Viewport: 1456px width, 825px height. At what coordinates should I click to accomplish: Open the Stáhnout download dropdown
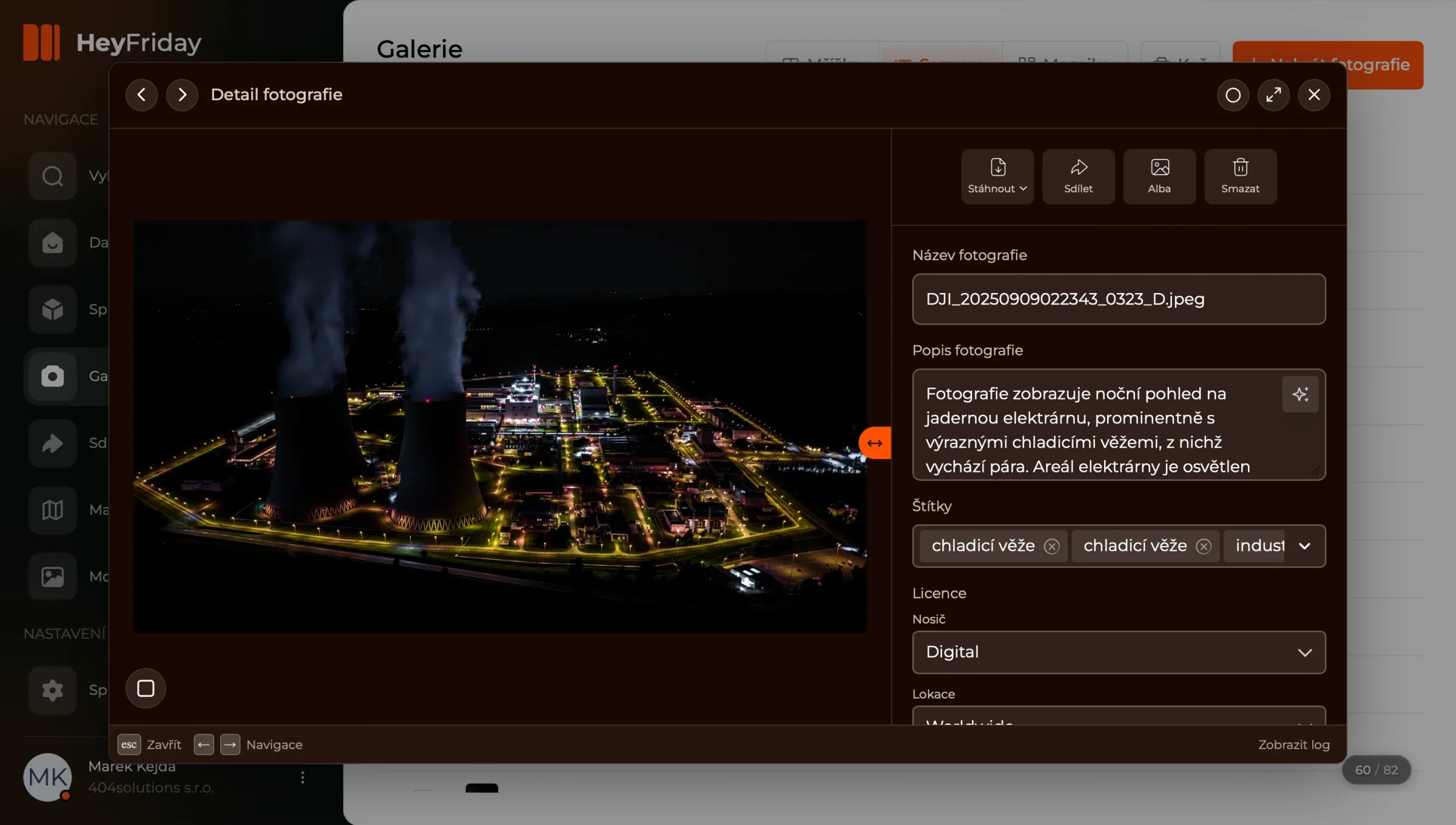997,177
